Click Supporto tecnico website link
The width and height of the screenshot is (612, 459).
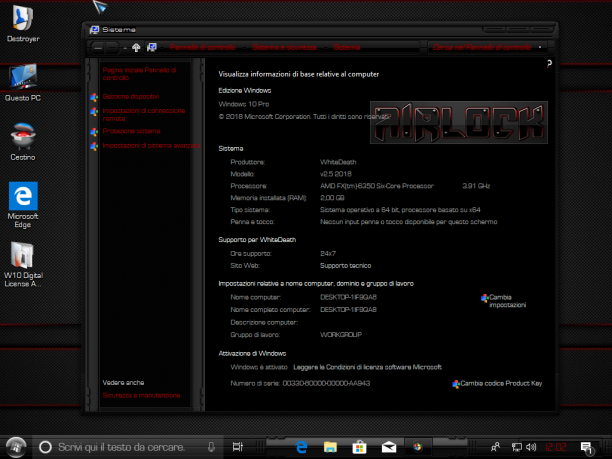click(345, 265)
